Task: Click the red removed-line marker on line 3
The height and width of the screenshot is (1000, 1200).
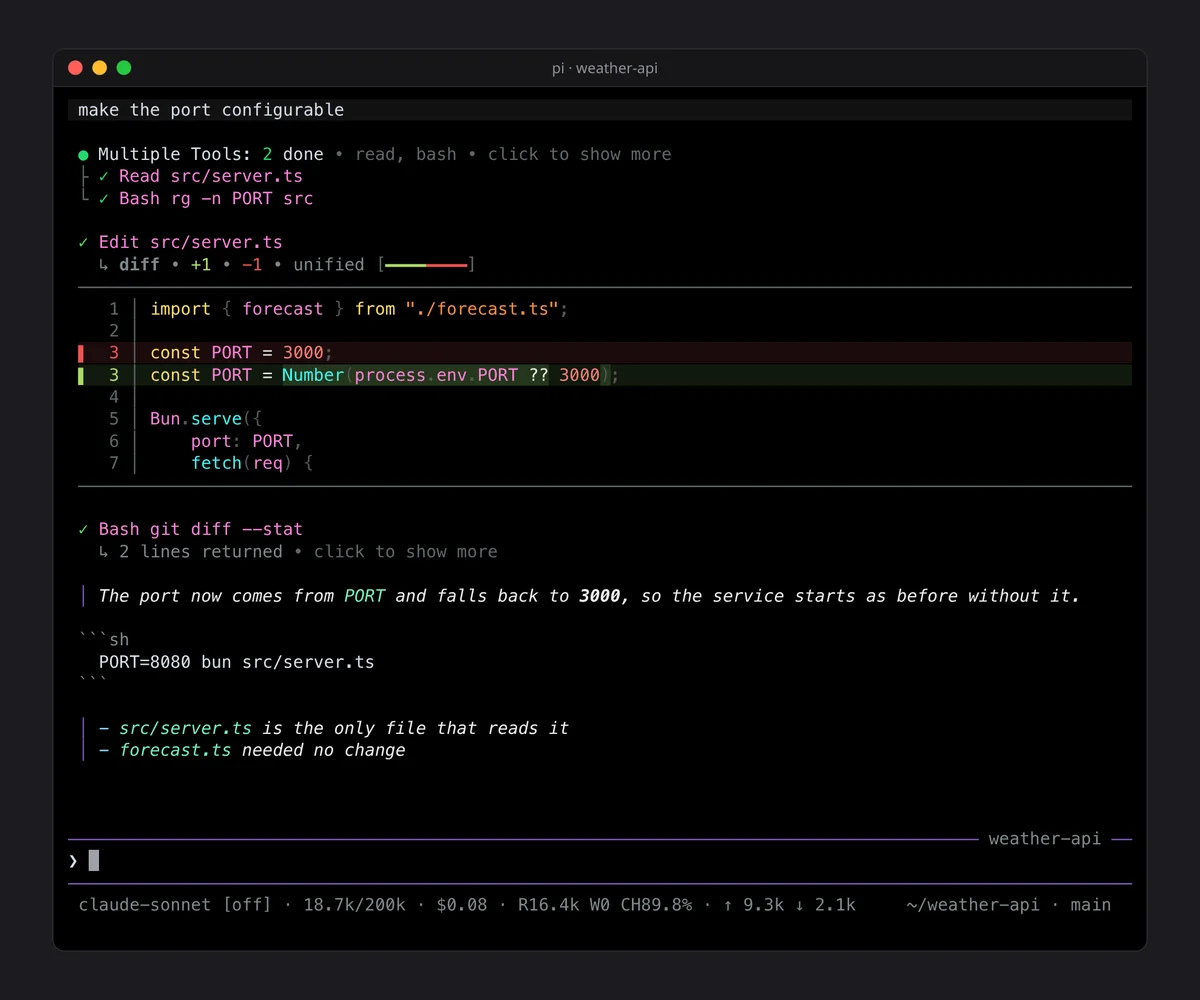Action: (x=81, y=353)
